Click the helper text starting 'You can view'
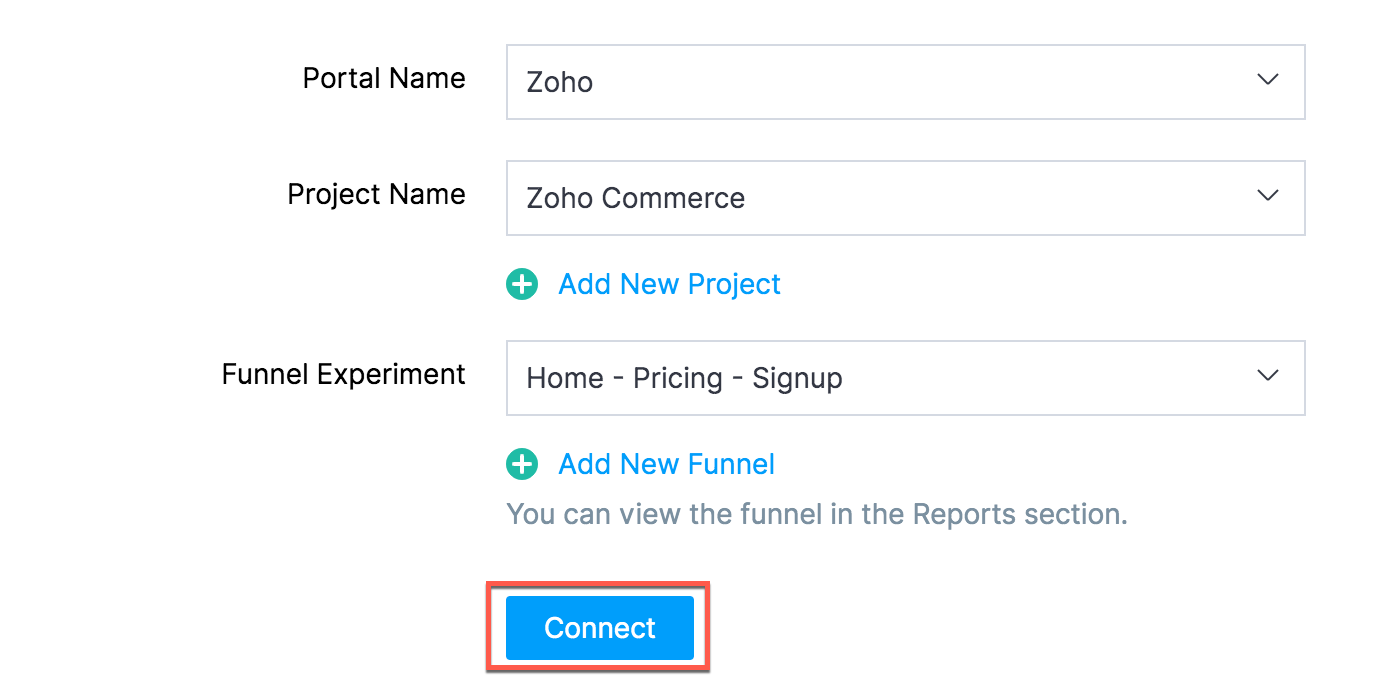This screenshot has height=686, width=1398. (816, 515)
